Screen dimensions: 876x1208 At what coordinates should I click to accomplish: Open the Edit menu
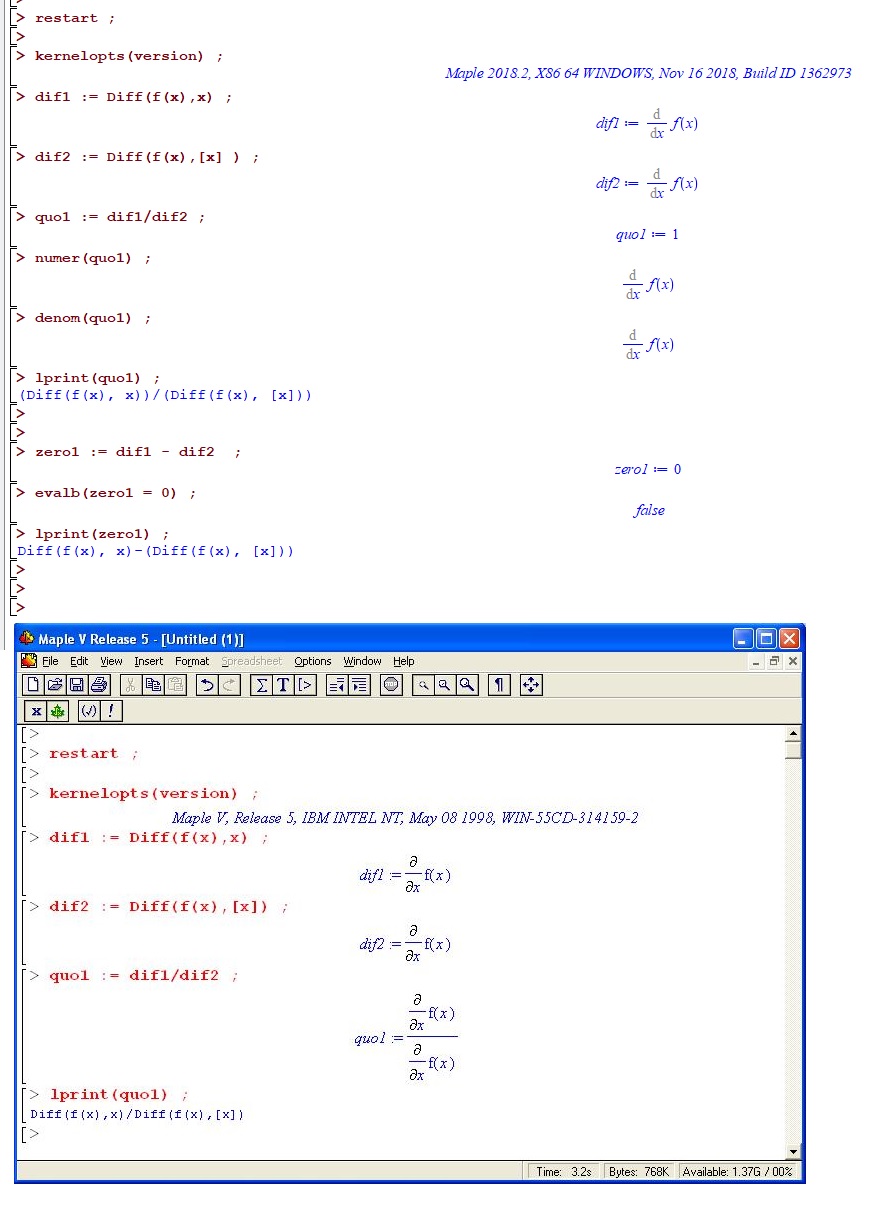click(79, 661)
